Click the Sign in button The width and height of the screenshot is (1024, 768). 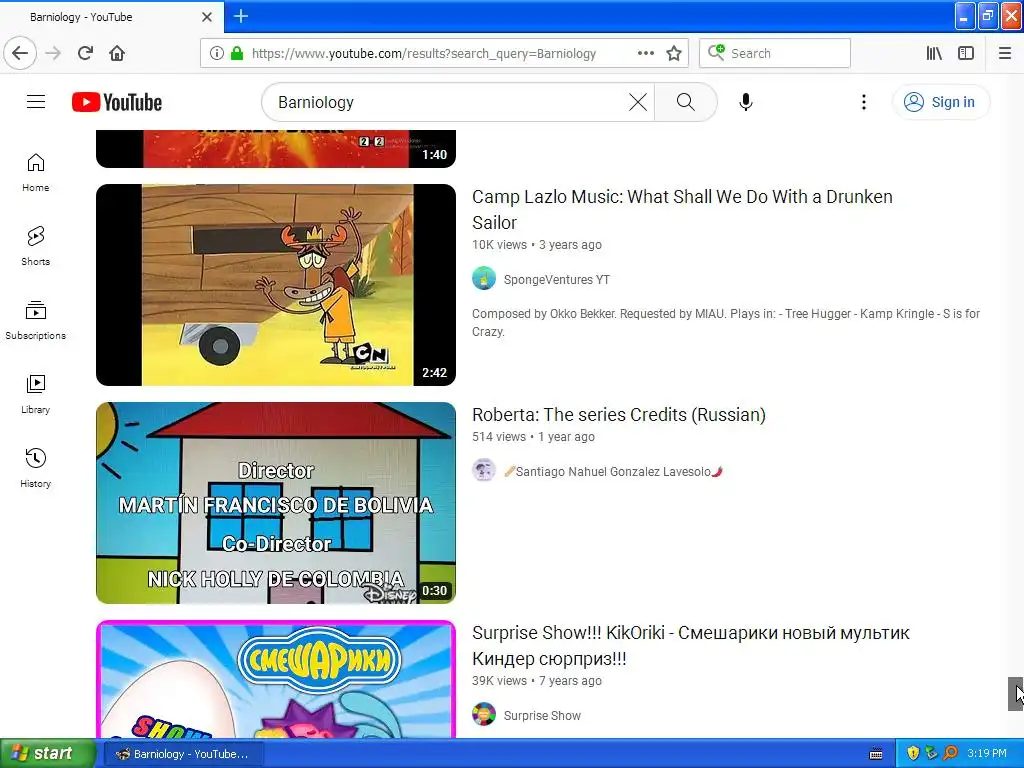click(940, 102)
